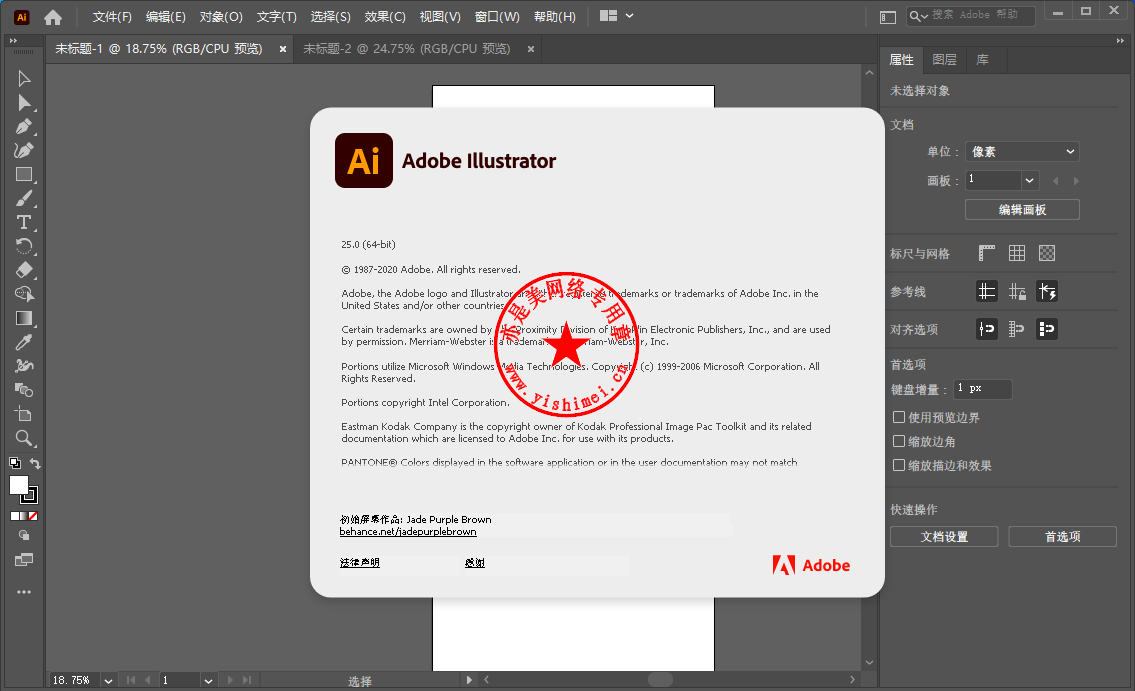Change screen mode icon

(24, 559)
